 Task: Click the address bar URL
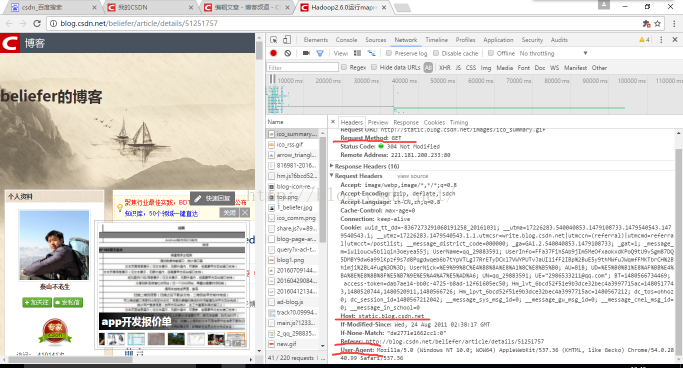pos(139,24)
